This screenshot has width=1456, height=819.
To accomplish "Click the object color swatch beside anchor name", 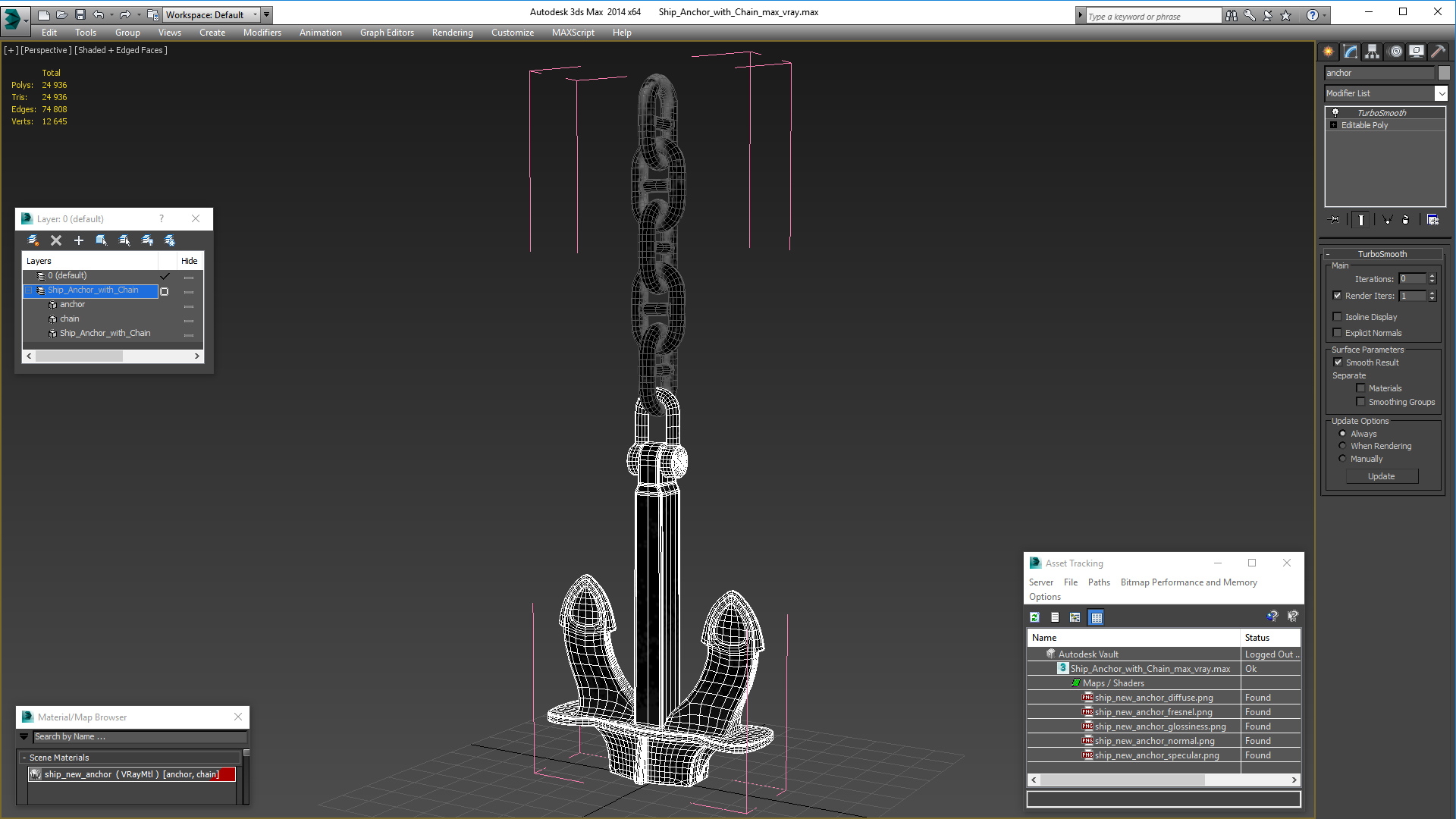I will (x=1444, y=73).
